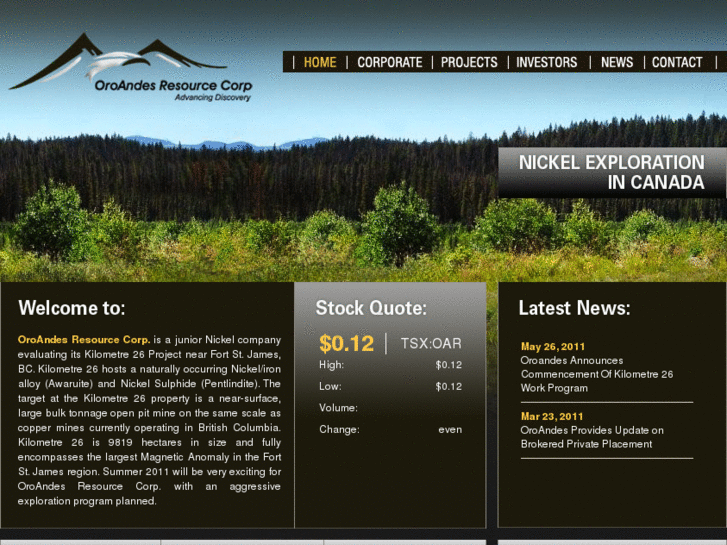Open the HOME menu item
727x545 pixels.
(320, 62)
